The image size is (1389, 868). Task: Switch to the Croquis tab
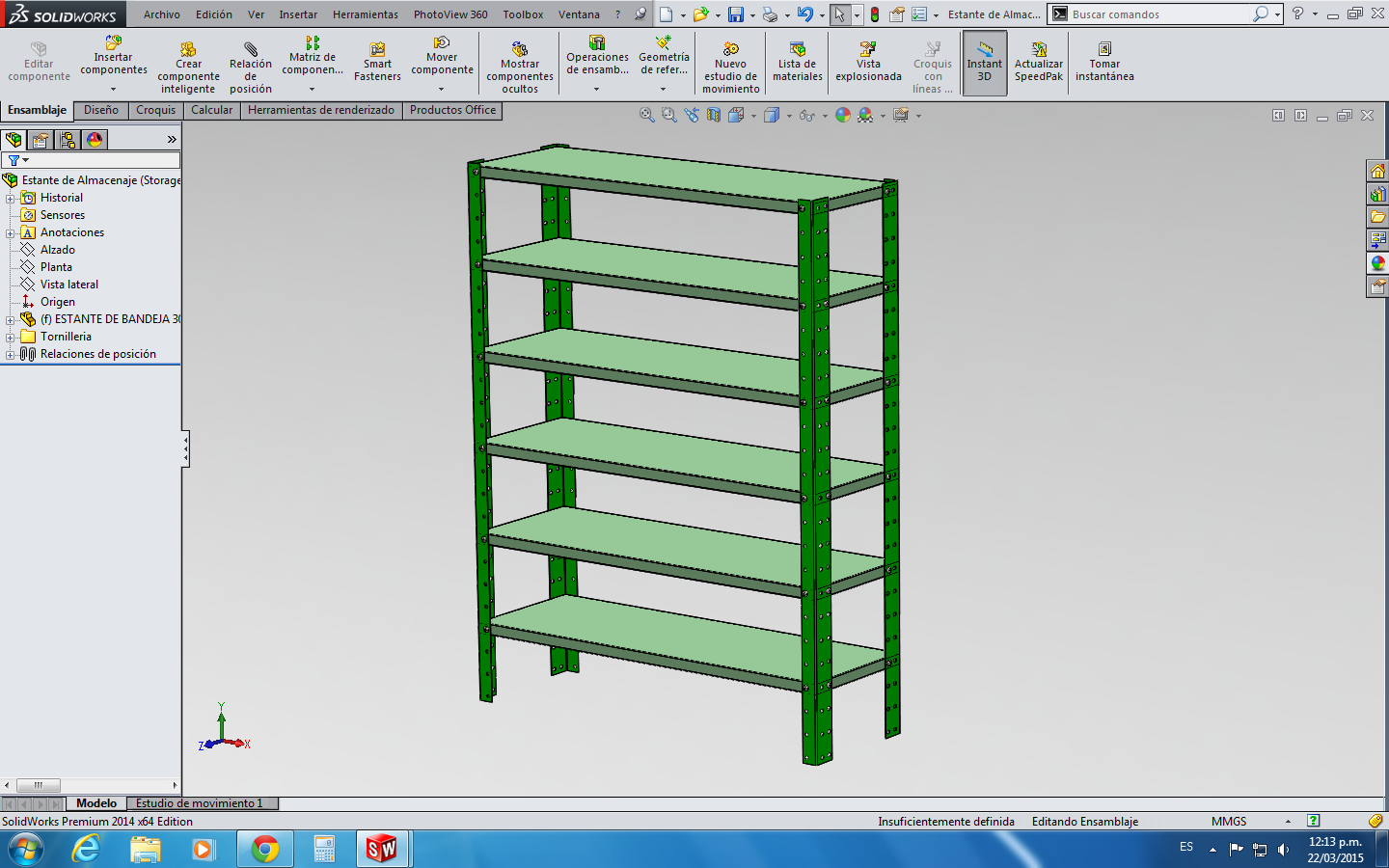[x=156, y=110]
